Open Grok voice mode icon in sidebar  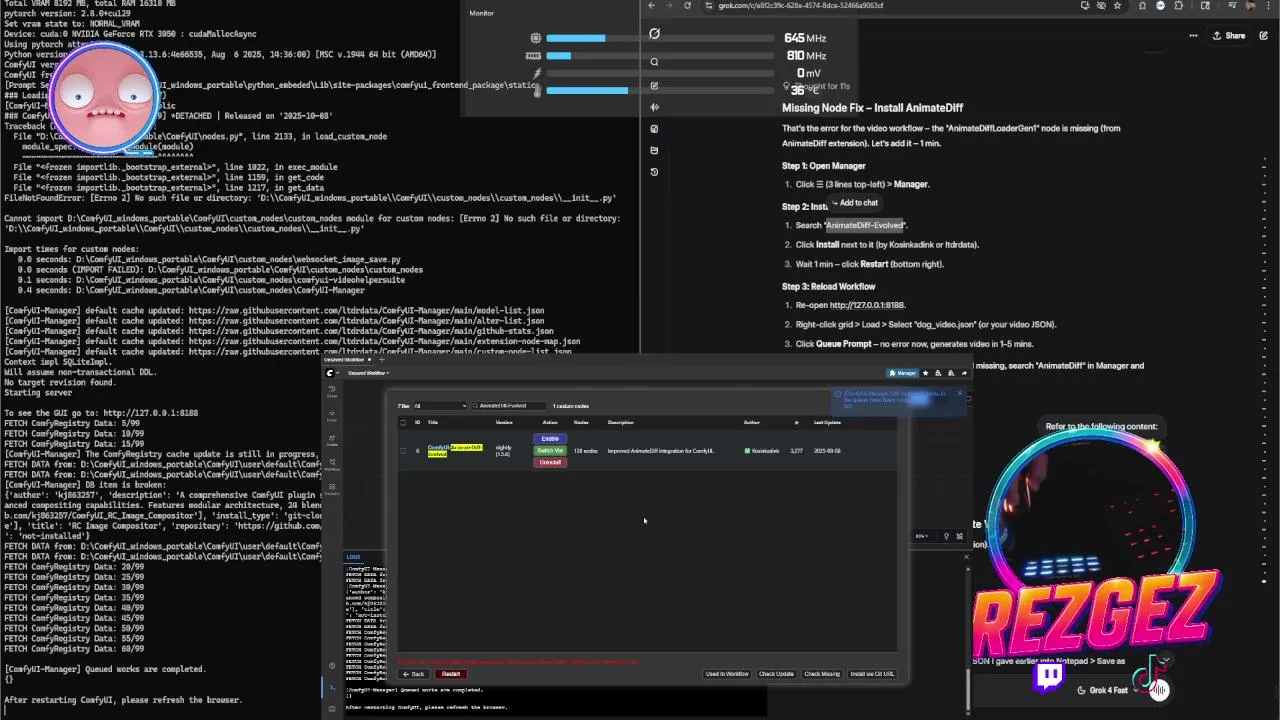click(654, 107)
